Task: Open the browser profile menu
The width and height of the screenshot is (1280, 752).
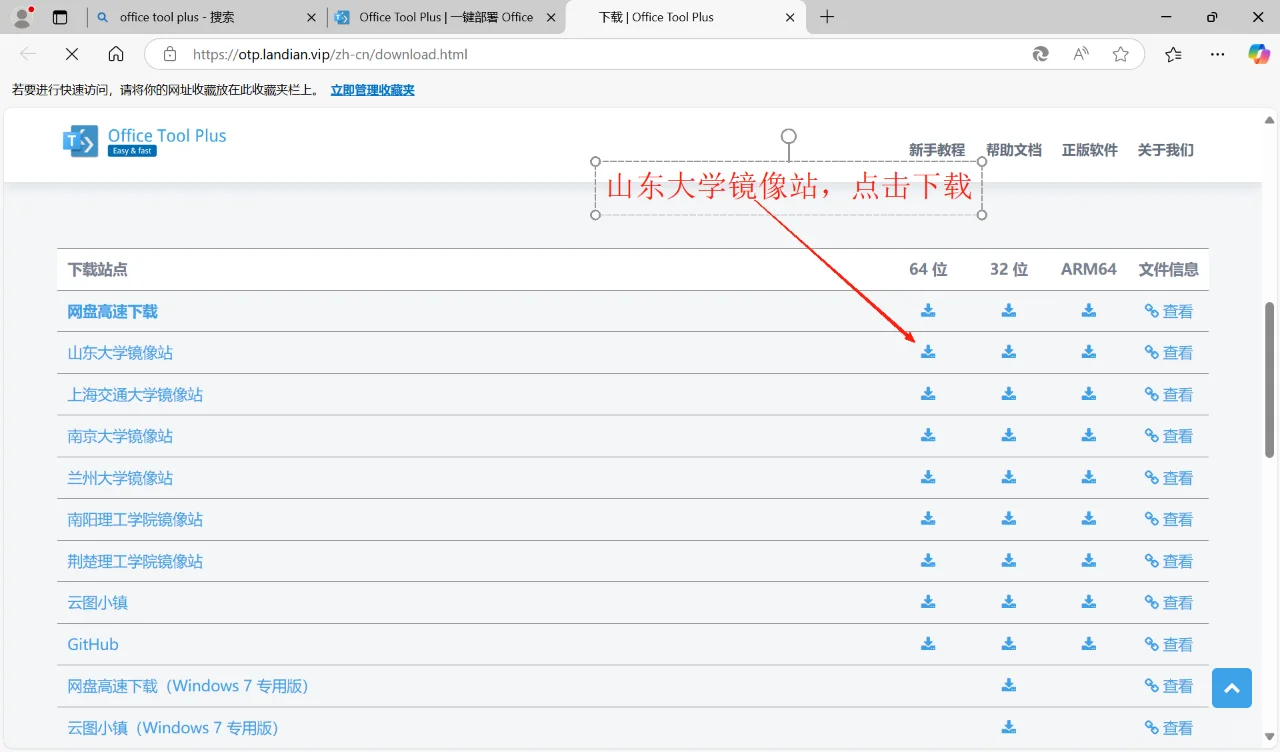Action: pyautogui.click(x=22, y=17)
